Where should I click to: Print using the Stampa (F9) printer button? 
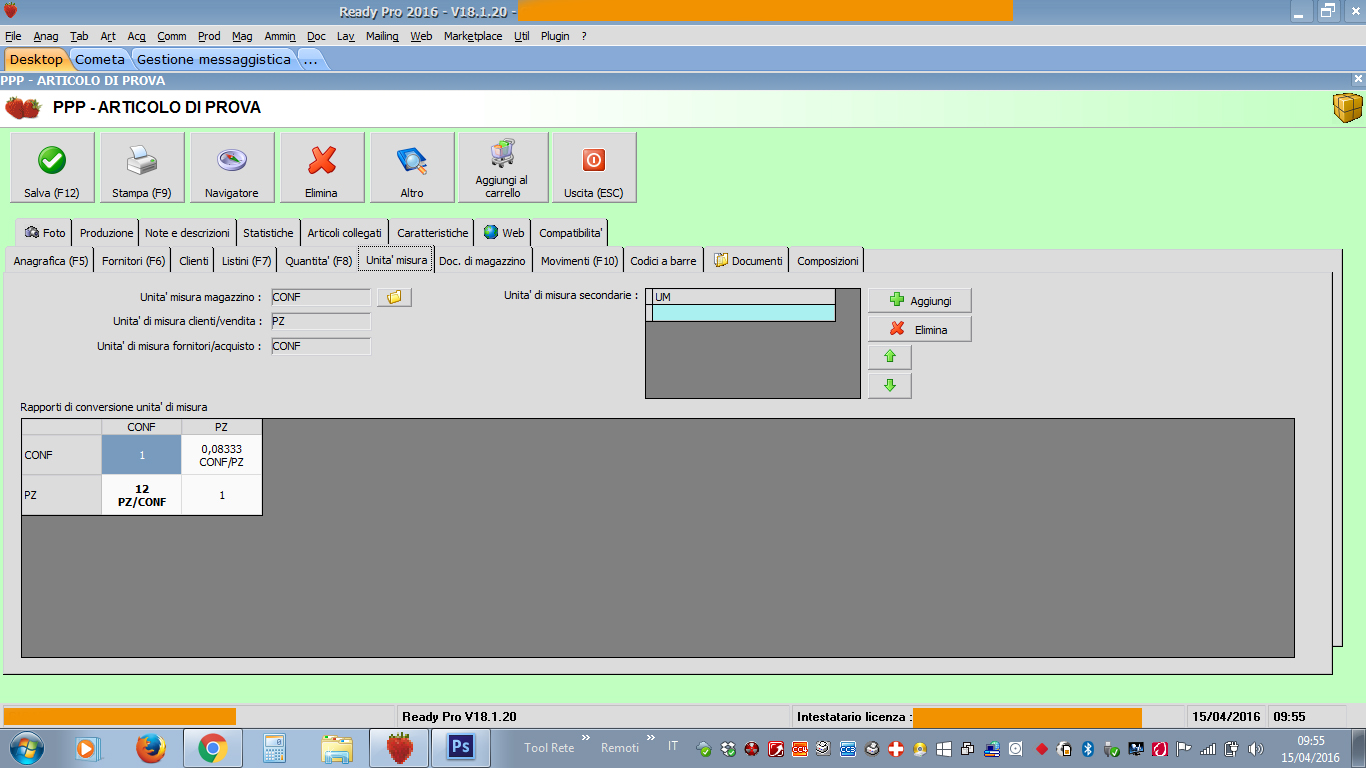coord(142,168)
